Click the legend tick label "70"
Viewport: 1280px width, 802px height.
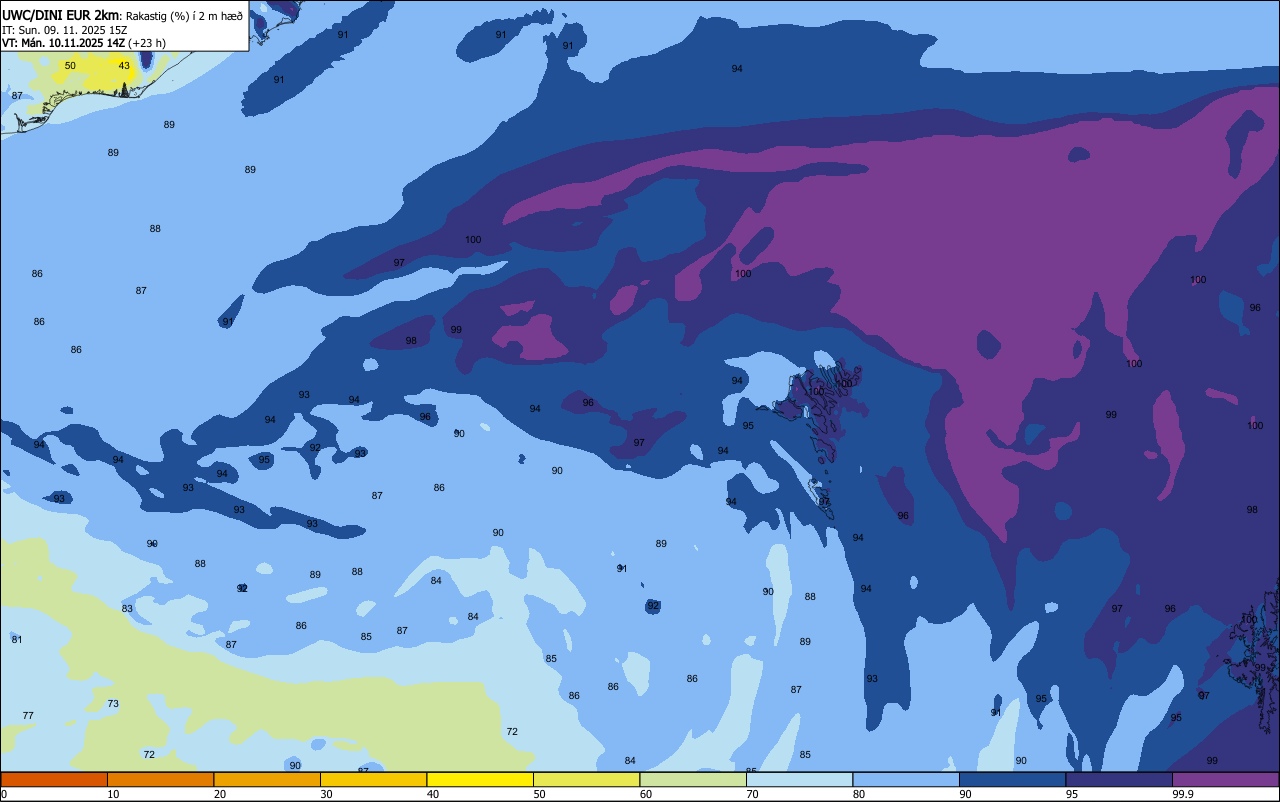[x=752, y=794]
